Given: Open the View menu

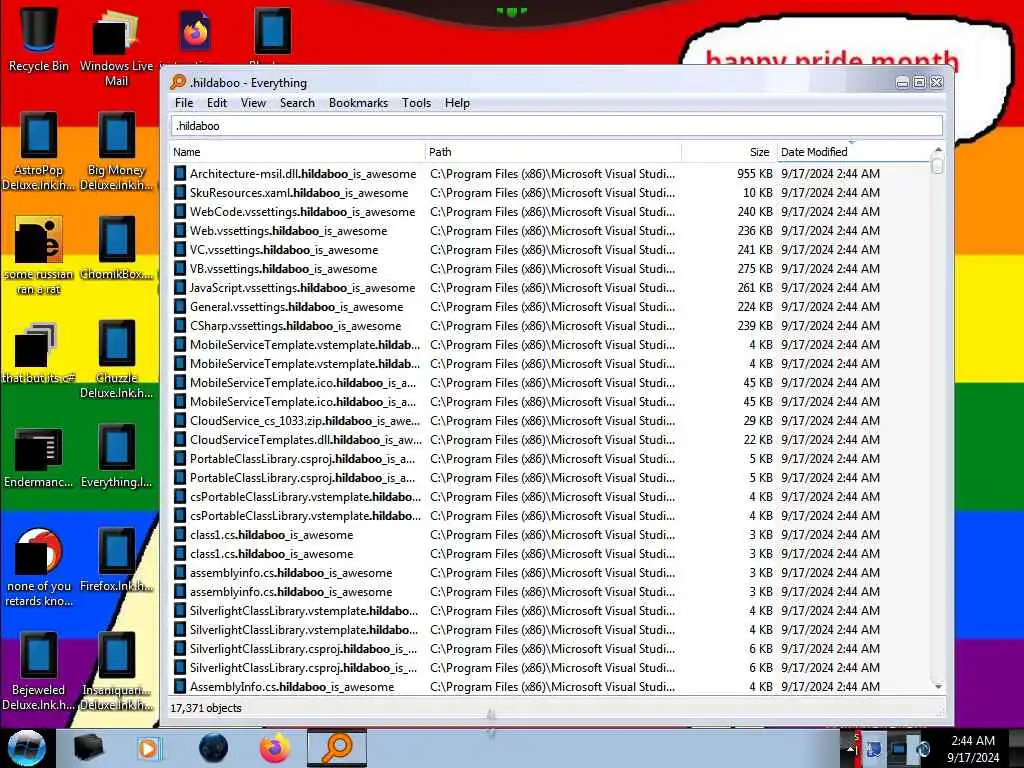Looking at the screenshot, I should point(253,103).
